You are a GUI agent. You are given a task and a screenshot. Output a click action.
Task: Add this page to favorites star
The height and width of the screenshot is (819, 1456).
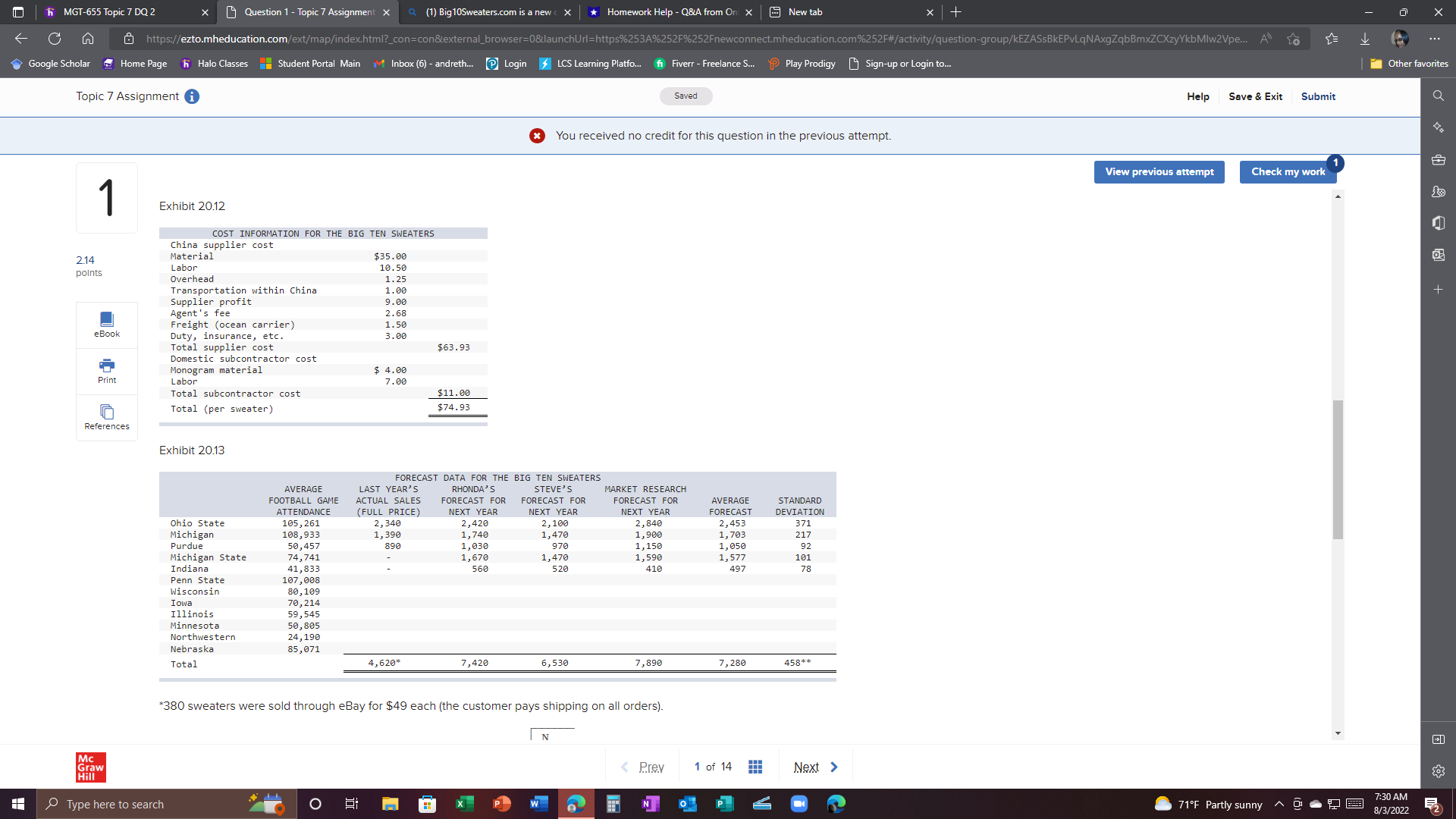1294,39
